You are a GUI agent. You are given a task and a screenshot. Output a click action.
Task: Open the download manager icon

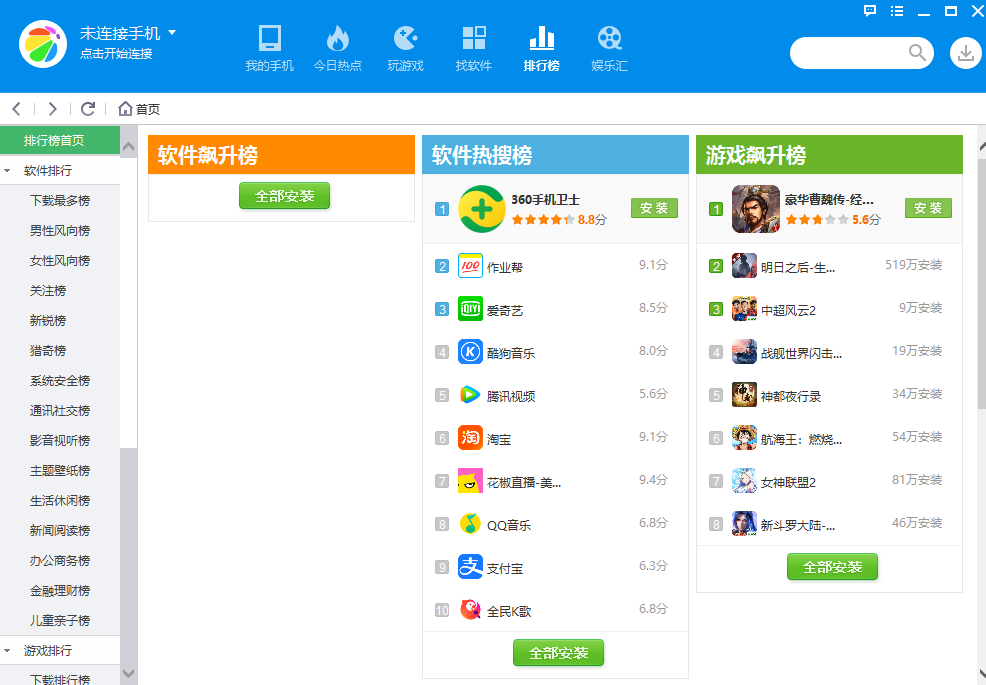[x=965, y=53]
